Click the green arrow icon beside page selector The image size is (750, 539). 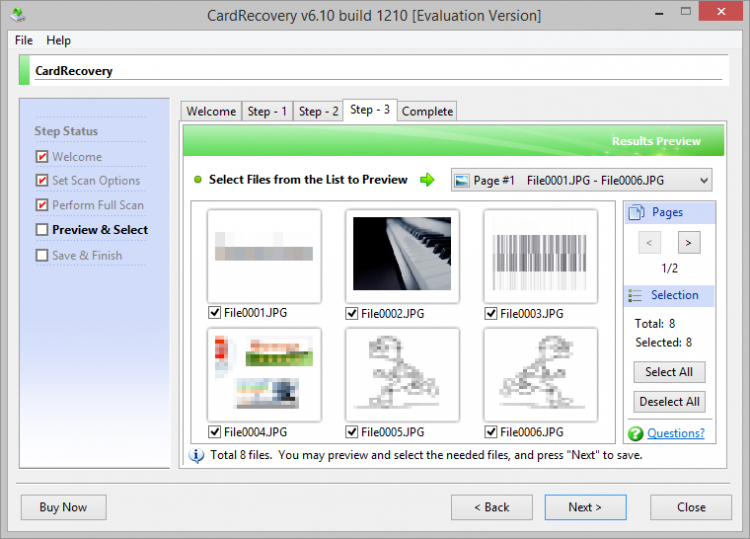(427, 180)
